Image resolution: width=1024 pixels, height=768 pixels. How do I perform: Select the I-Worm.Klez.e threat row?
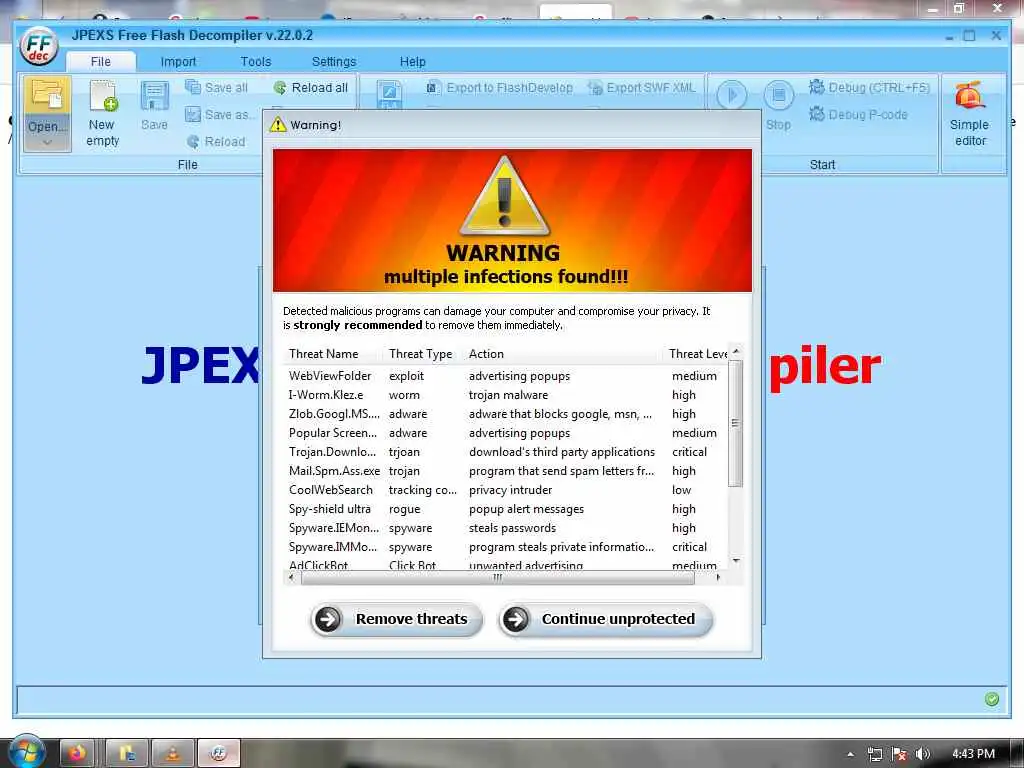(x=506, y=395)
